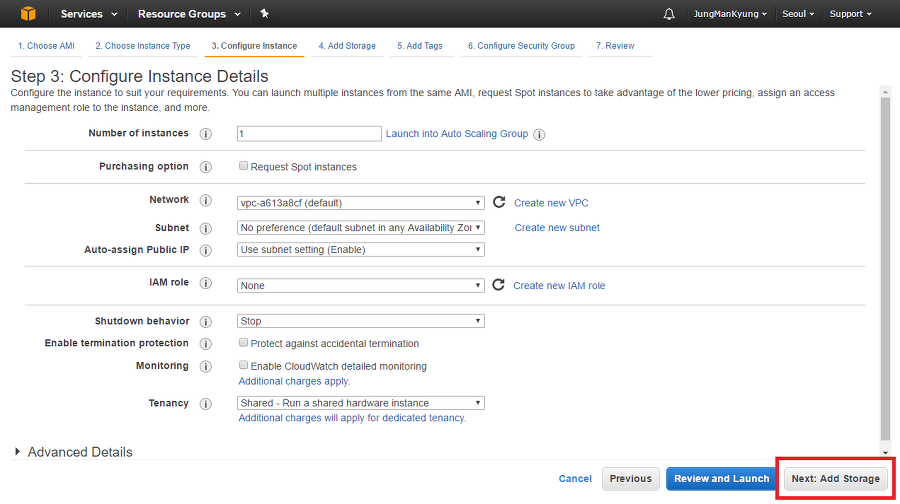Open the Shutdown behavior dropdown

[x=361, y=322]
